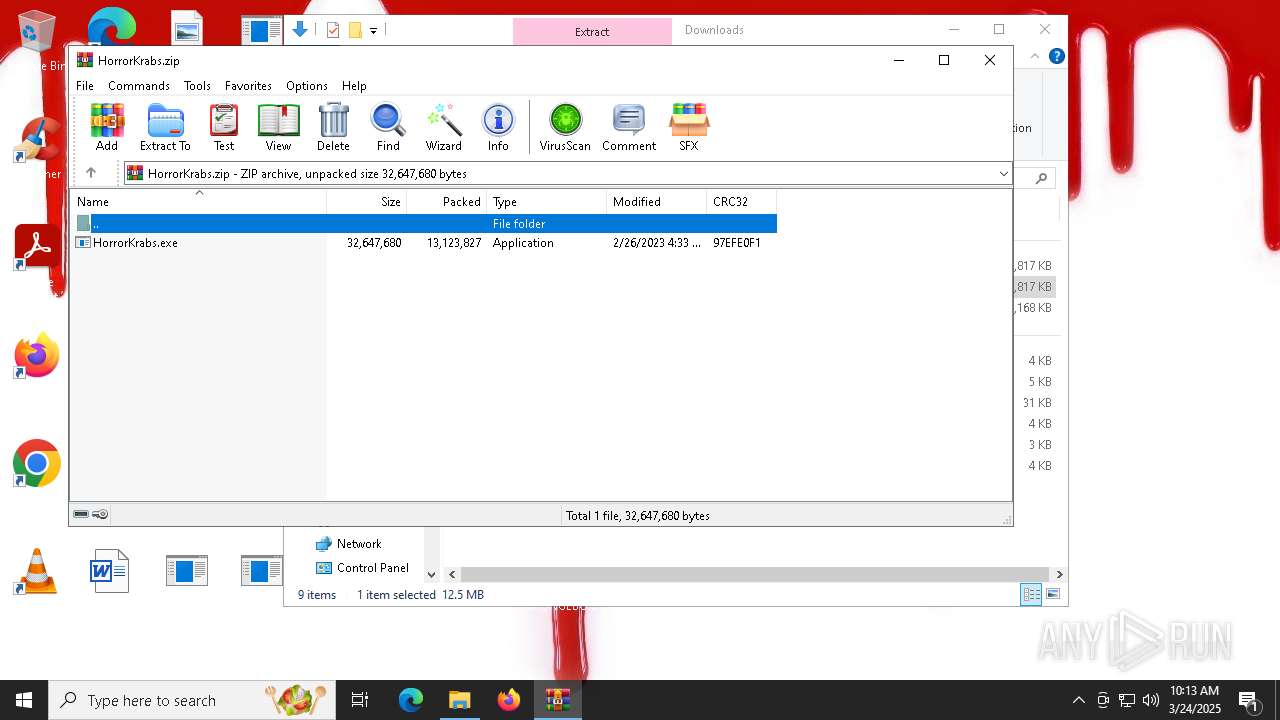Open the Commands menu
Viewport: 1280px width, 720px height.
[139, 86]
